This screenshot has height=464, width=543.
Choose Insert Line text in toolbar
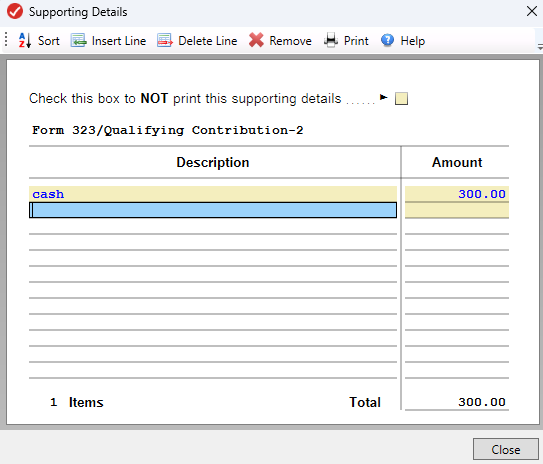point(119,41)
